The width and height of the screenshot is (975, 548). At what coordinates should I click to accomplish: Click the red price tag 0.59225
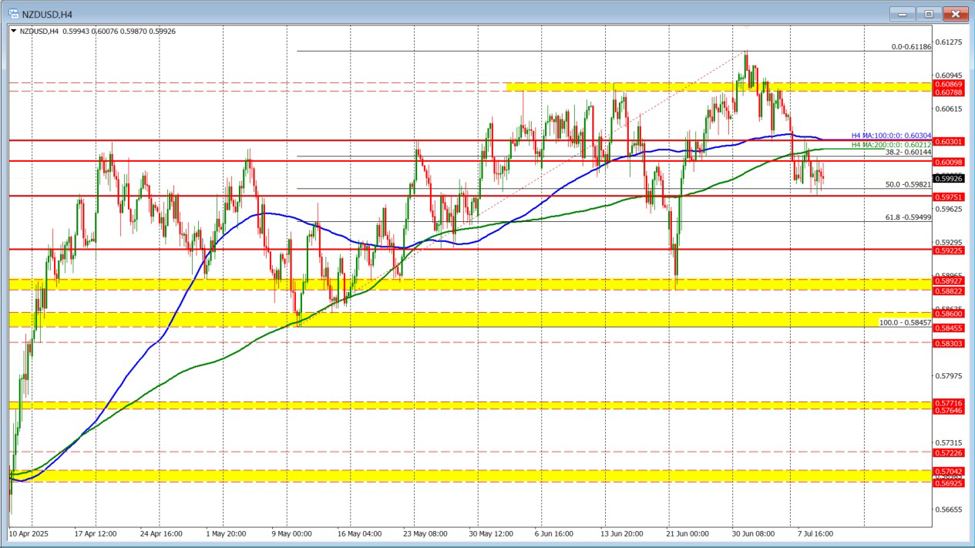[949, 251]
